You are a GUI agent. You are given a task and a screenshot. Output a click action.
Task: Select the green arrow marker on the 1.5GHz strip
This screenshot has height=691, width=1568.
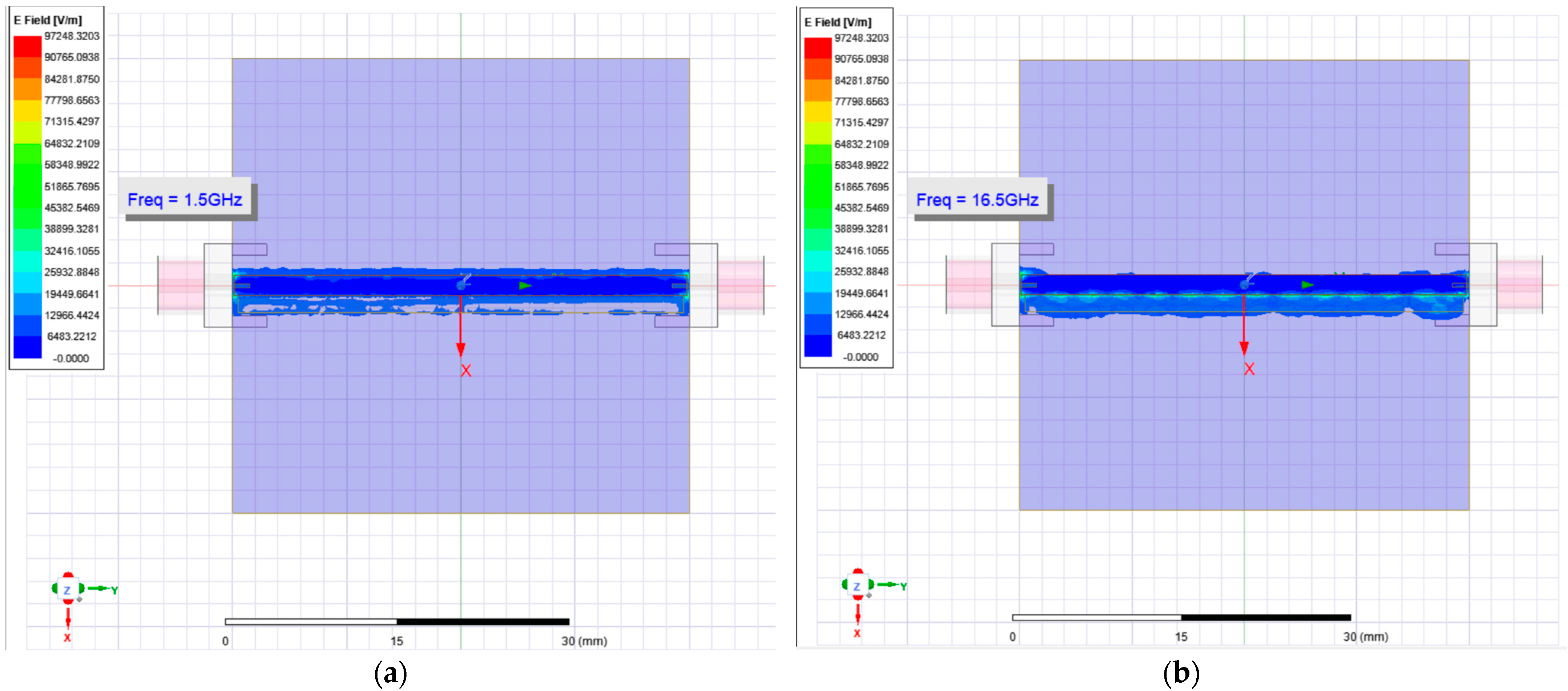point(525,286)
